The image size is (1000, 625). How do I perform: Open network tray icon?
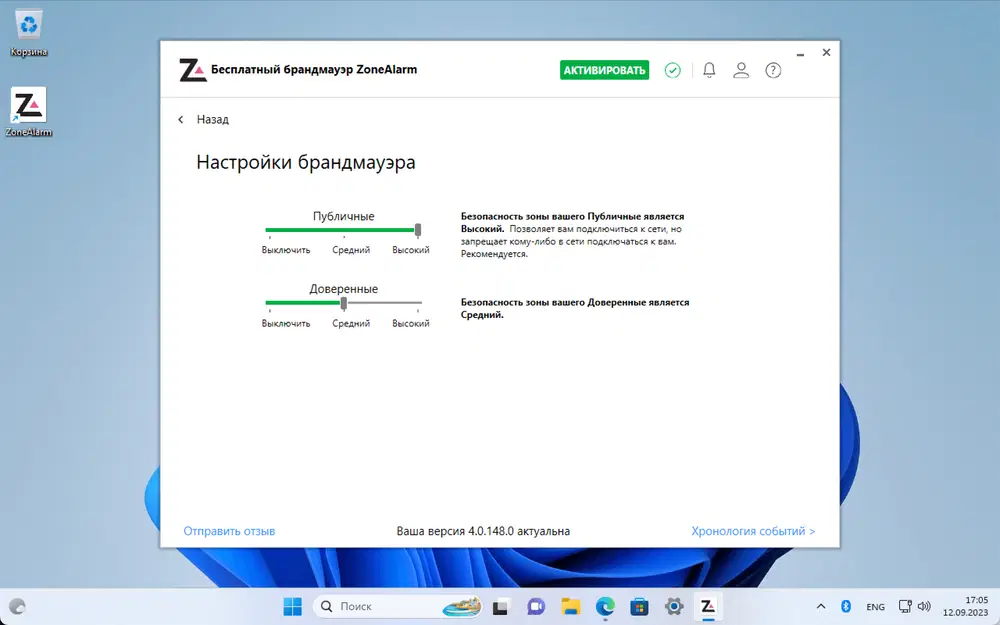point(904,607)
